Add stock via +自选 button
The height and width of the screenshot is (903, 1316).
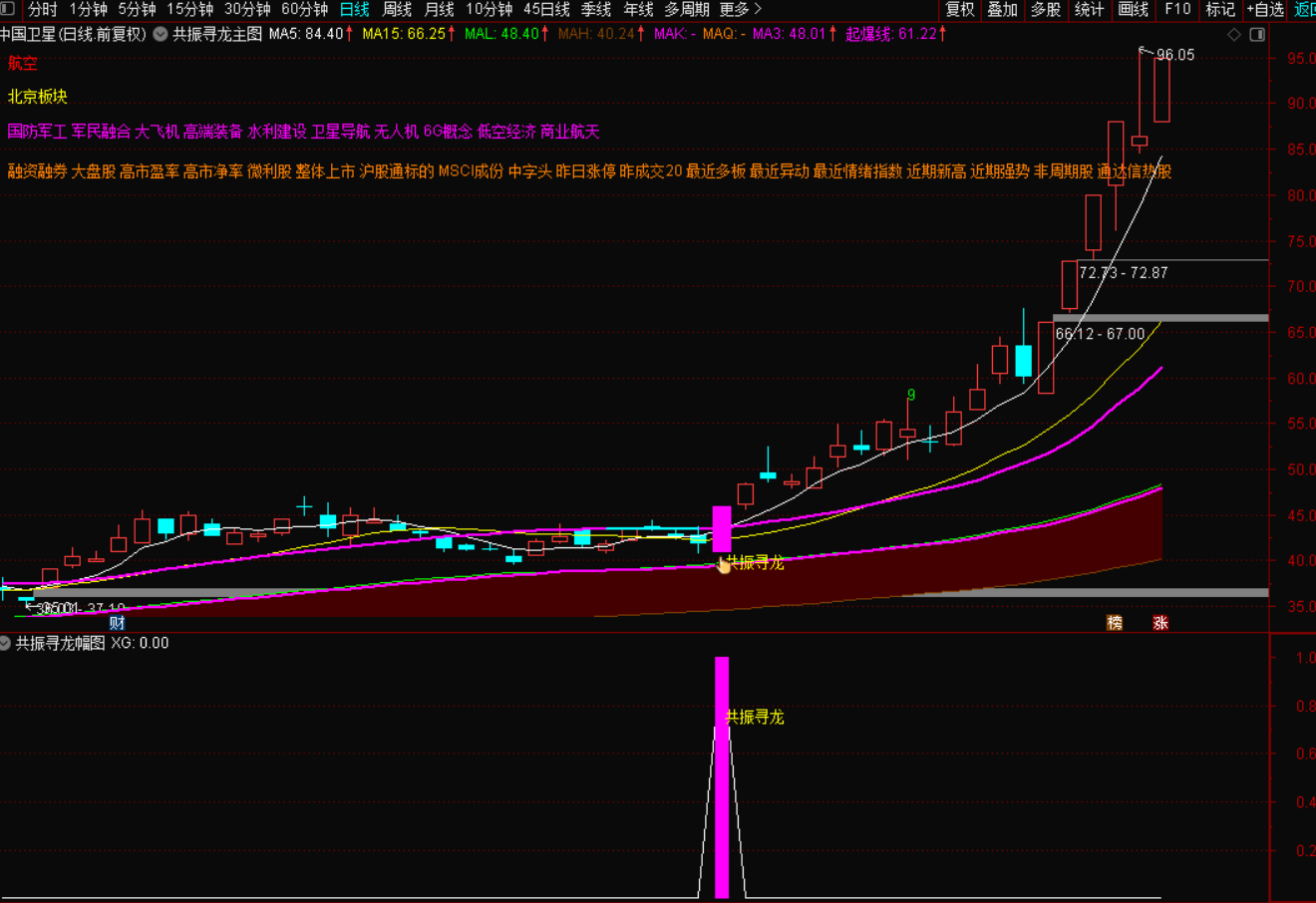pos(1265,9)
